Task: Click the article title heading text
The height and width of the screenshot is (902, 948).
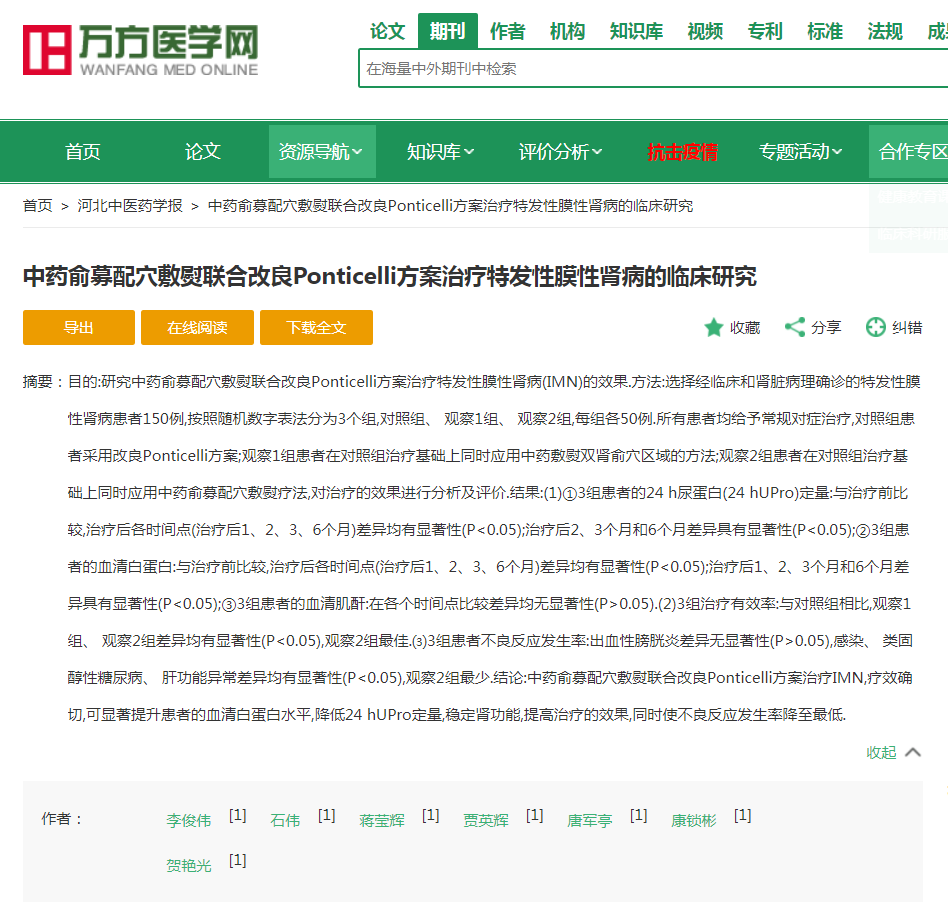Action: pos(390,277)
